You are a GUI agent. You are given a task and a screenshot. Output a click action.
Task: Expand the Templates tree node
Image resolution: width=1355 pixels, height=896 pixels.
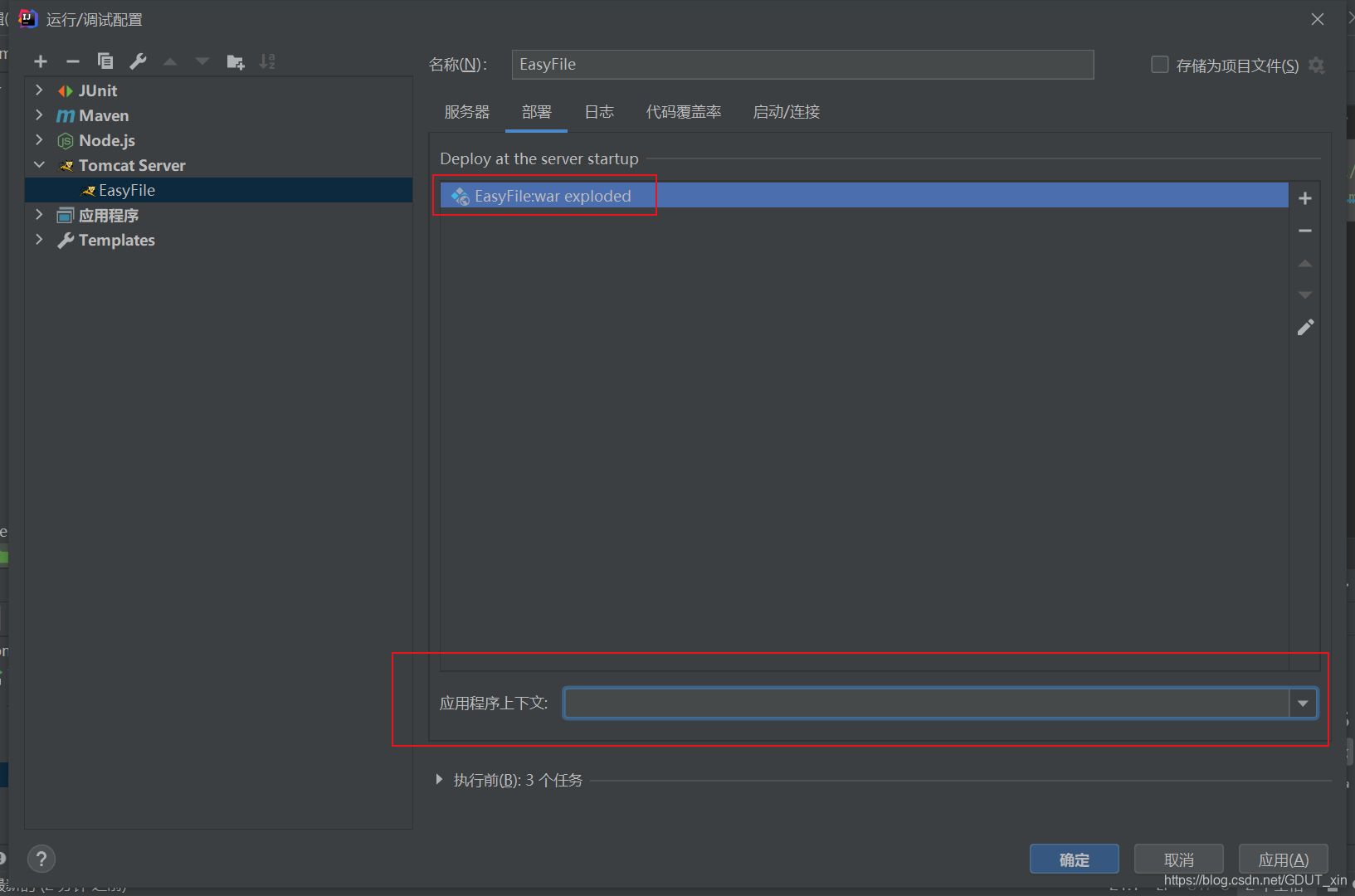click(x=39, y=239)
